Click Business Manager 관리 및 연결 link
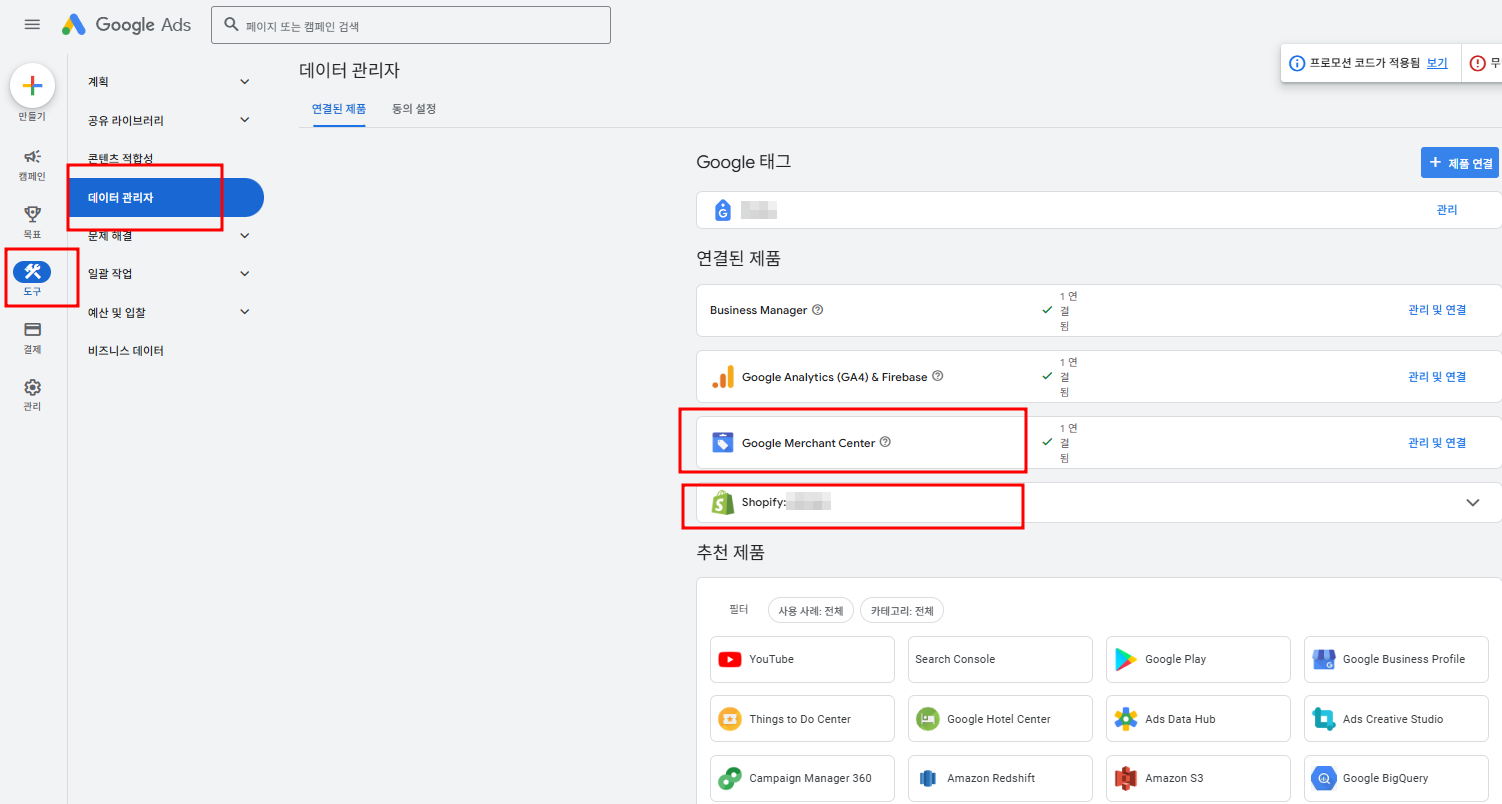1502x804 pixels. click(1437, 310)
